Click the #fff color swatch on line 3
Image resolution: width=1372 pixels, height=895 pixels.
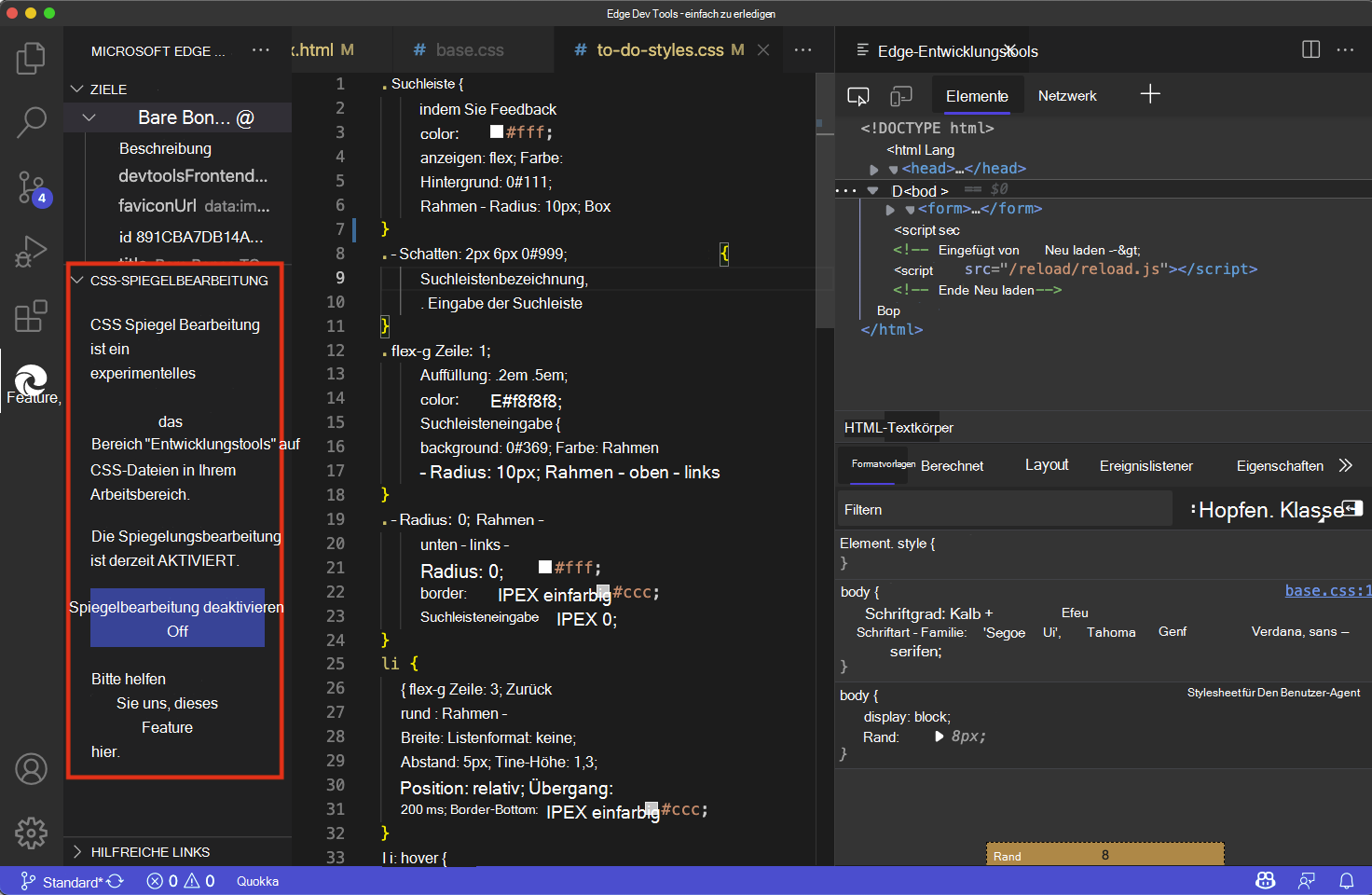pyautogui.click(x=497, y=132)
